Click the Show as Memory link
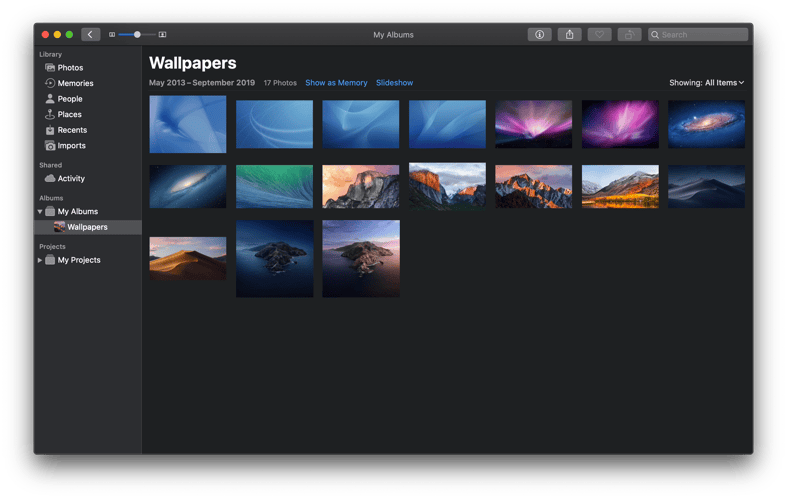787x499 pixels. tap(336, 83)
